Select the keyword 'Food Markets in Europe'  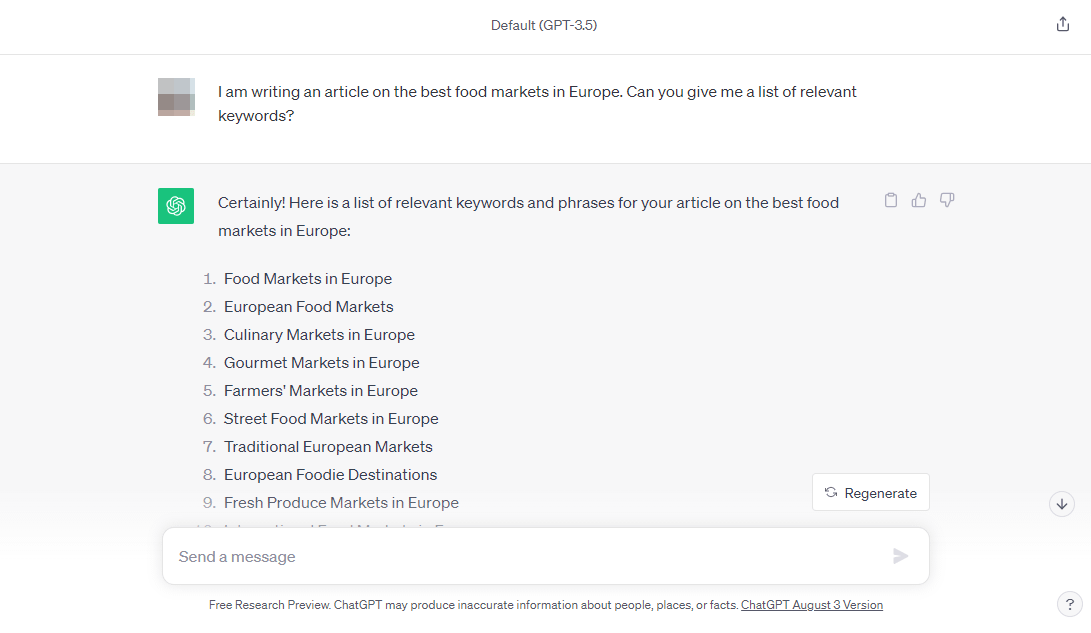click(307, 278)
